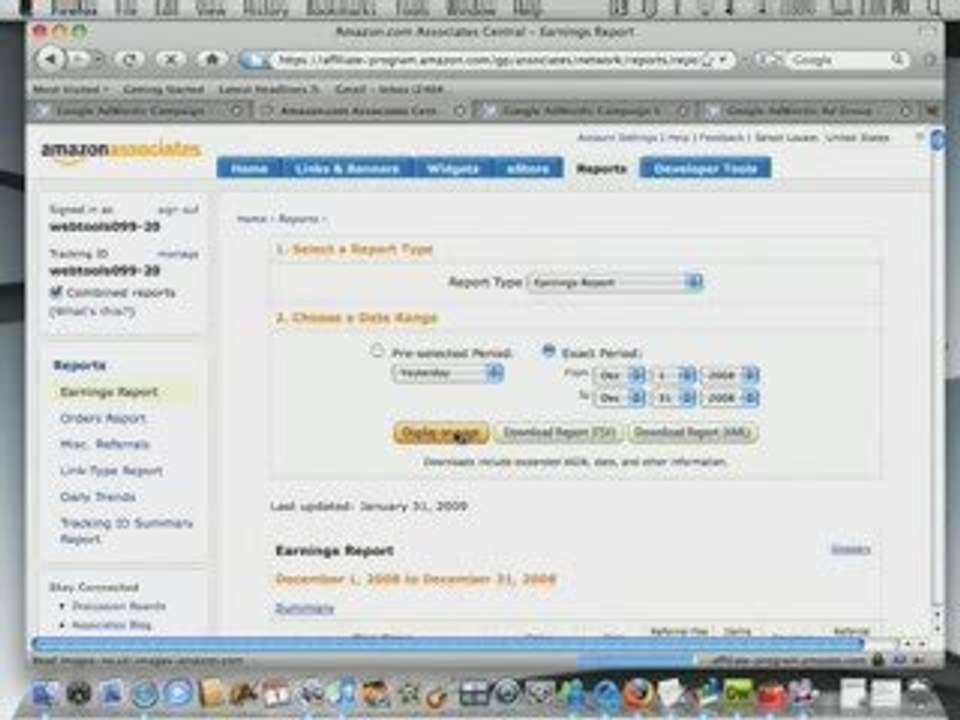Click the Stop loading X icon
The width and height of the screenshot is (960, 720).
[171, 59]
